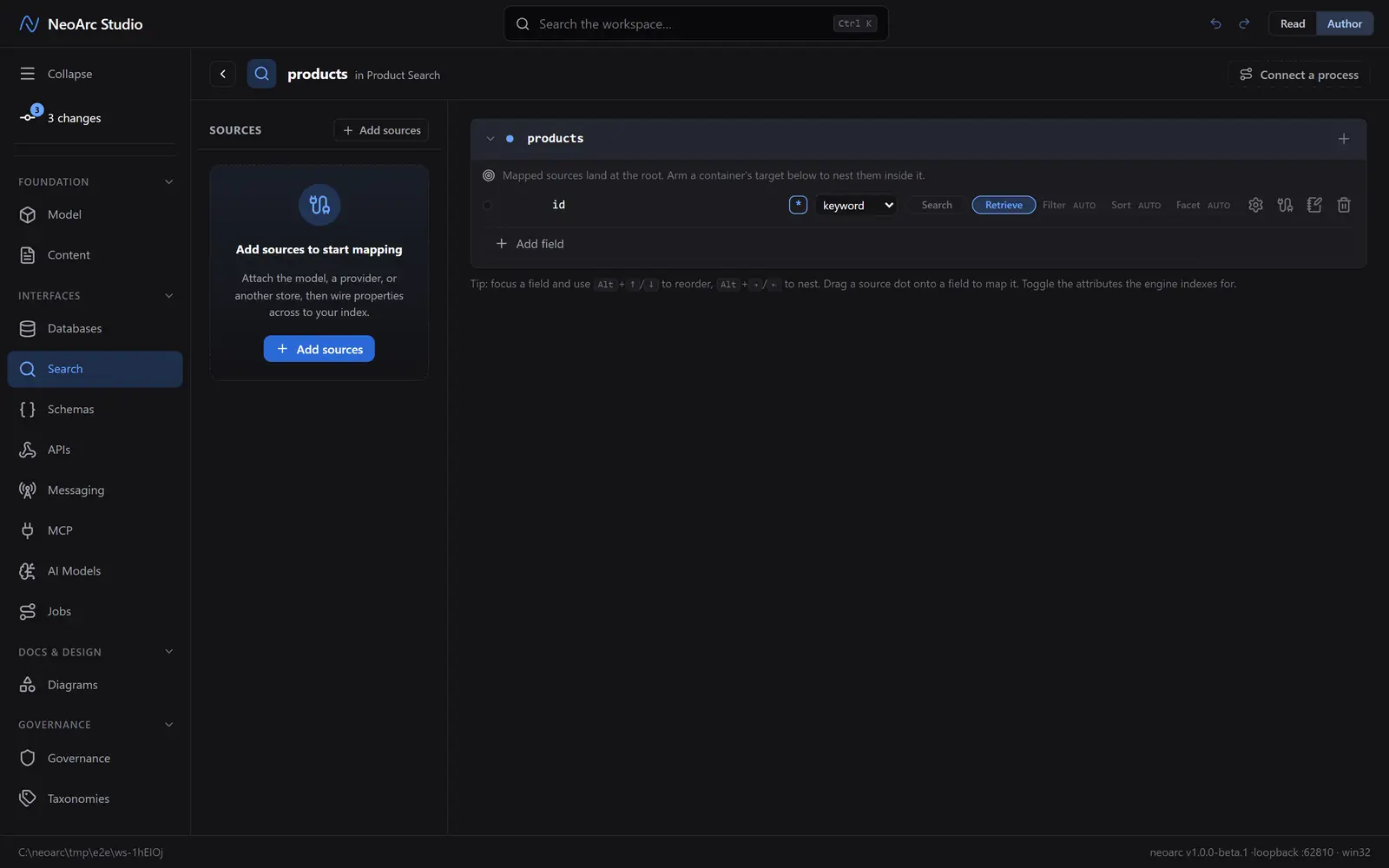The image size is (1389, 868).
Task: Open Model from the sidebar
Action: [95, 214]
